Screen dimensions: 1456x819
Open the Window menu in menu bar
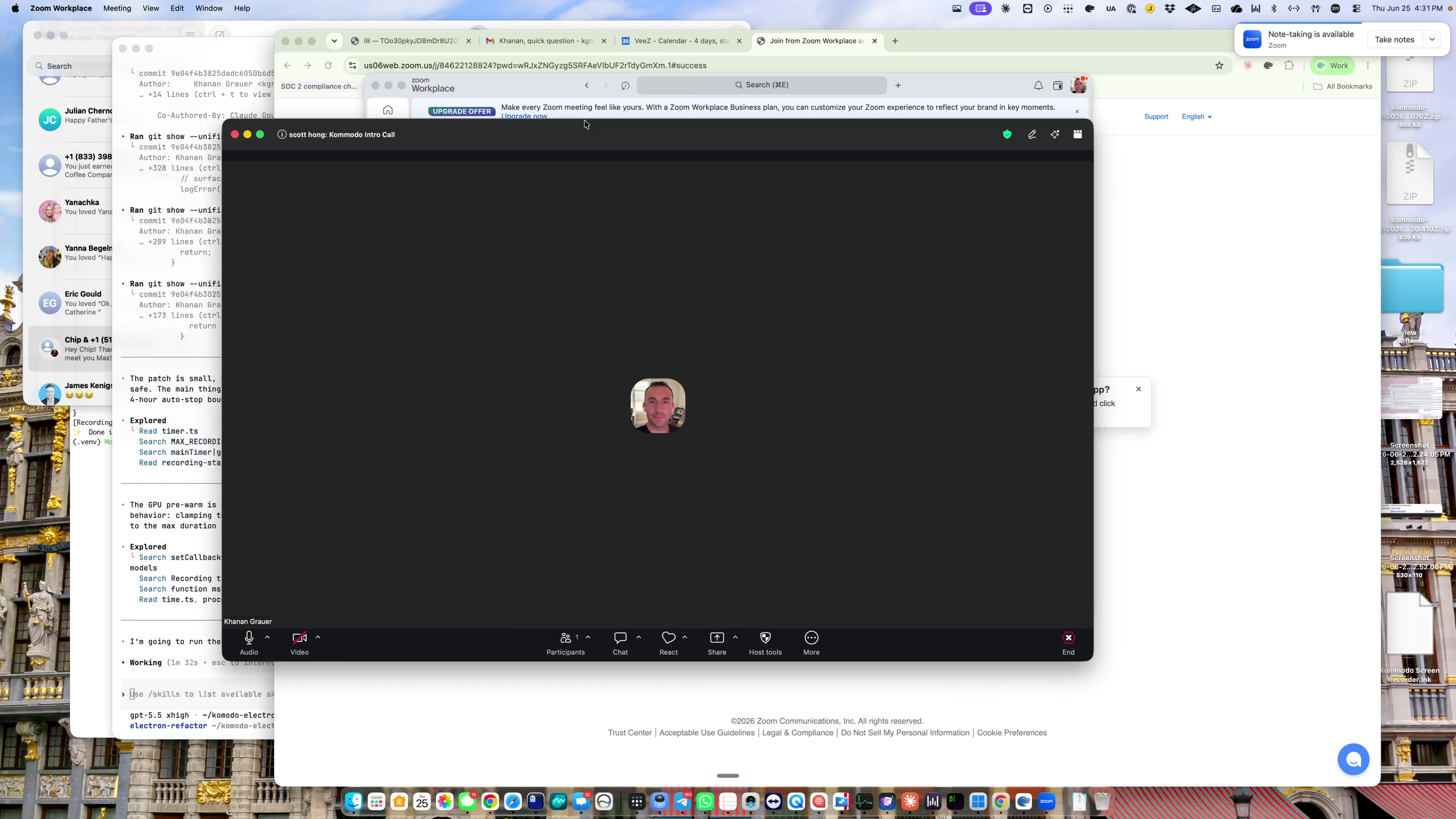pyautogui.click(x=209, y=8)
